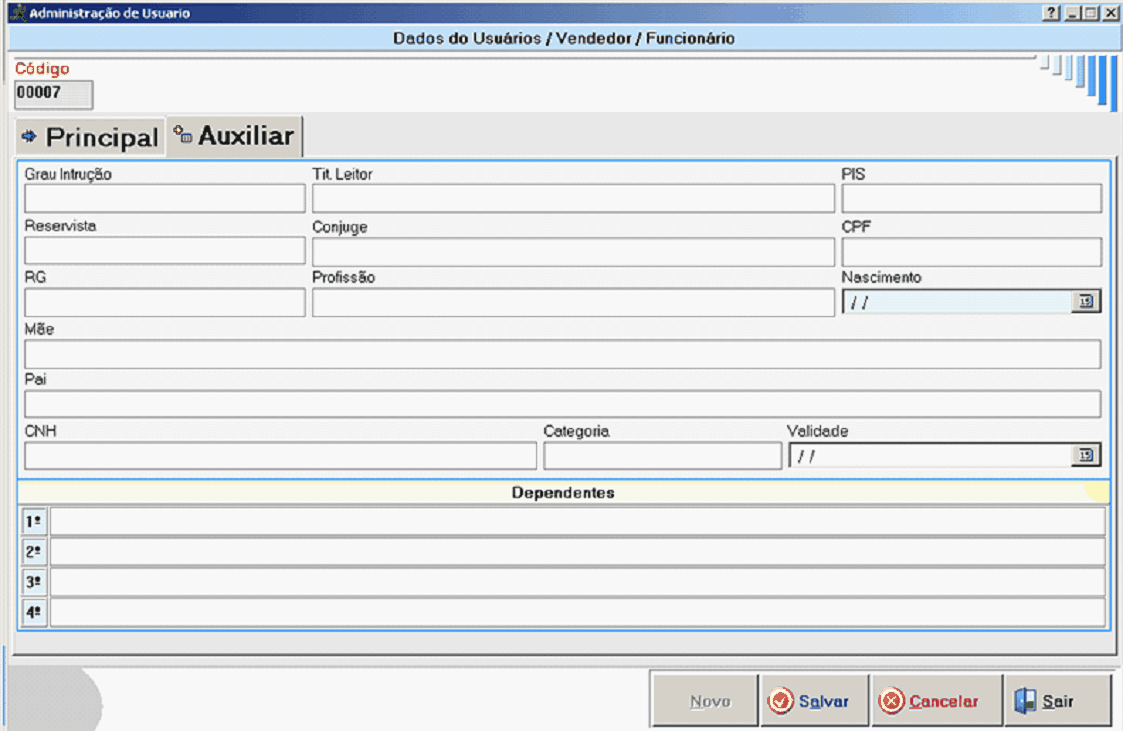This screenshot has width=1124, height=732.
Task: Click the Grau Intrução input field
Action: coord(164,199)
